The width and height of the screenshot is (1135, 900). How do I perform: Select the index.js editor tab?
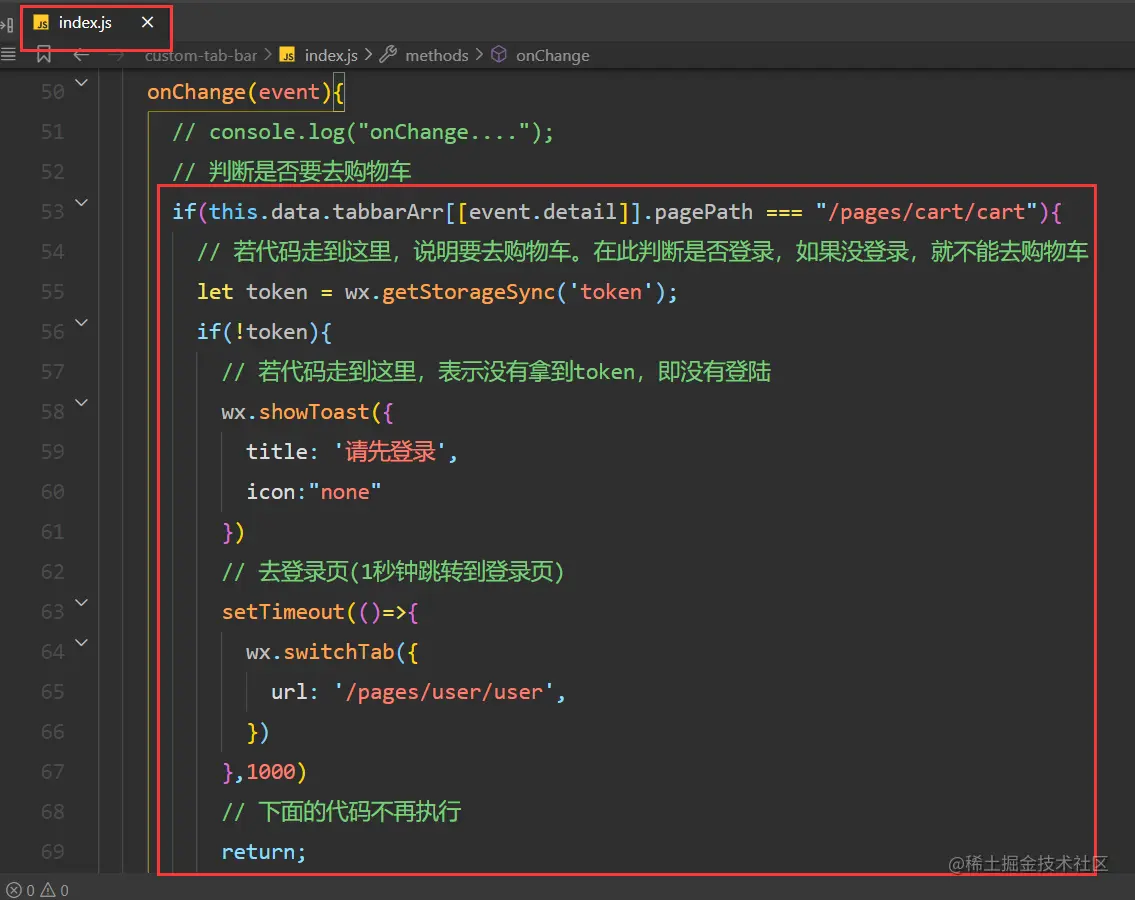(x=96, y=22)
